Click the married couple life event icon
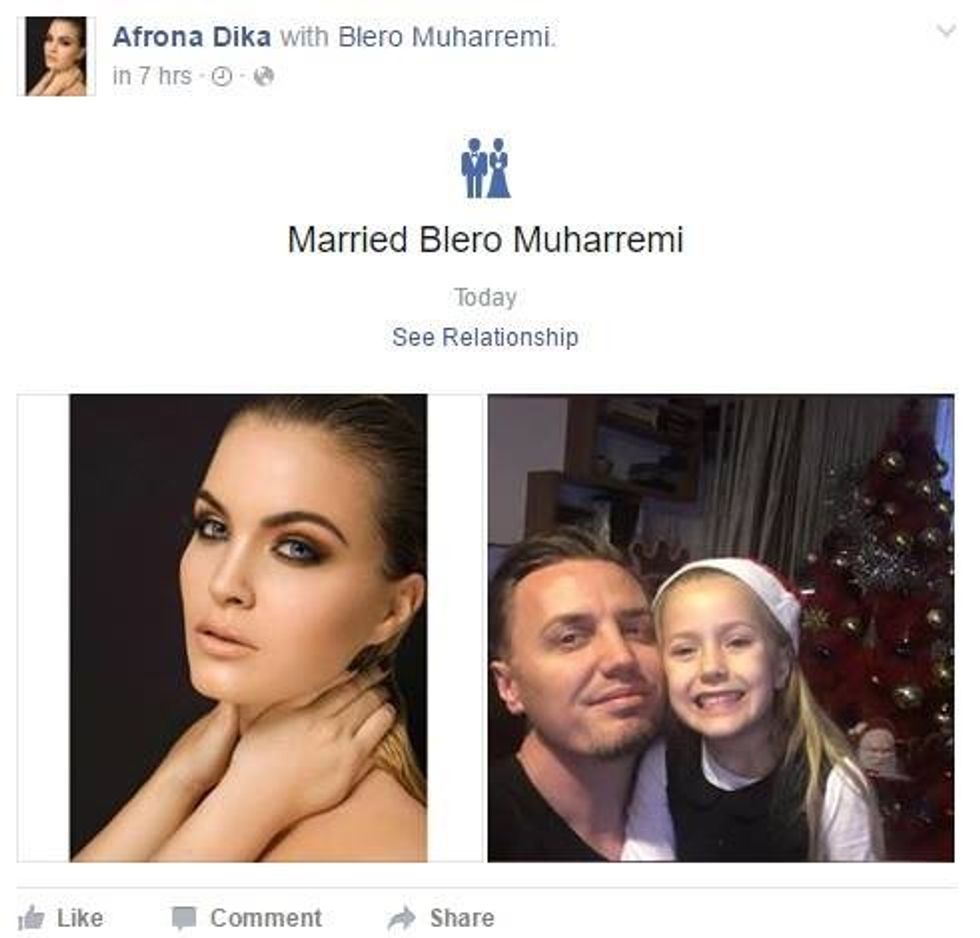Screen dimensions: 980x938 pos(486,167)
